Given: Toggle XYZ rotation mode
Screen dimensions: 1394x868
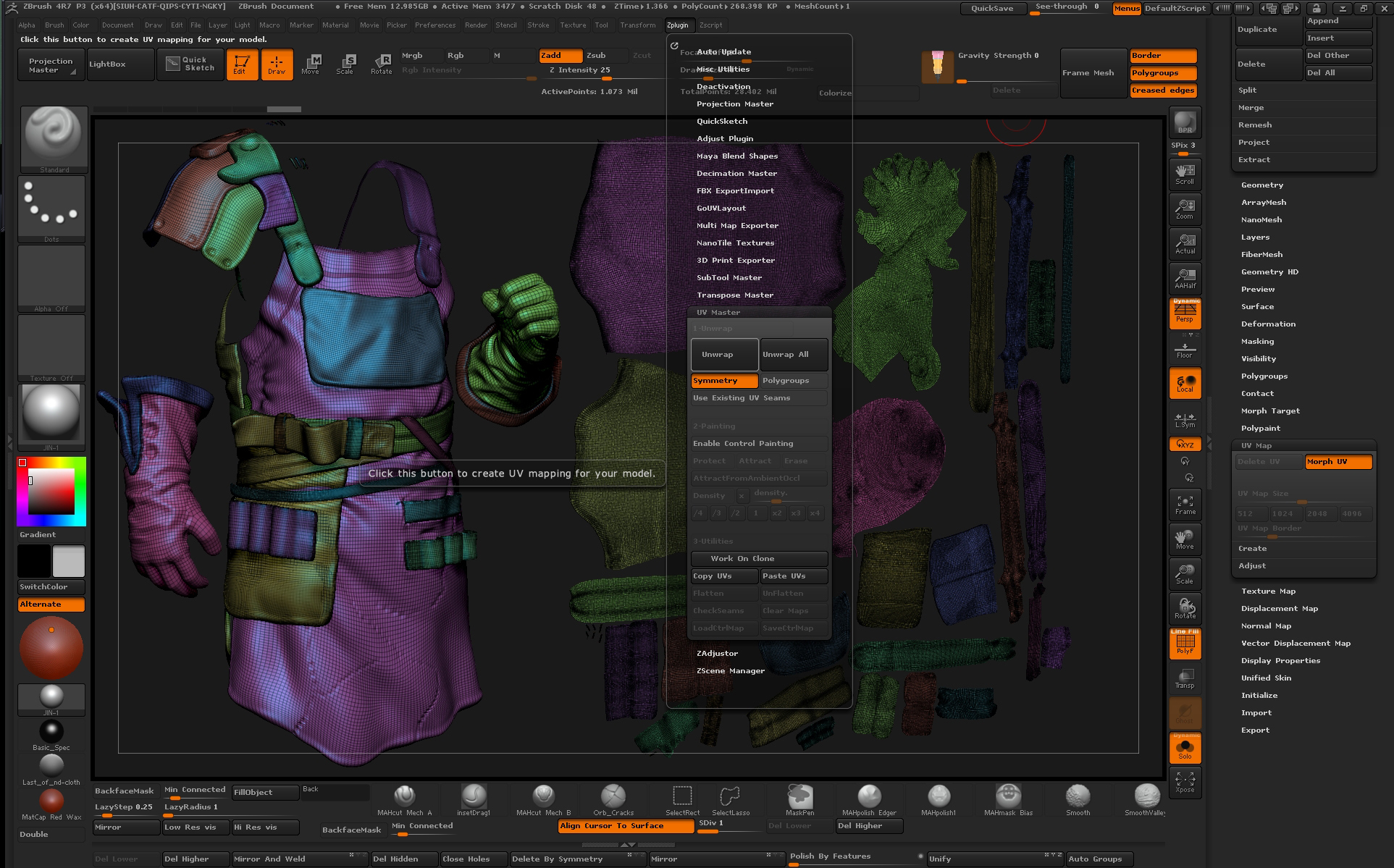Looking at the screenshot, I should coord(1185,444).
